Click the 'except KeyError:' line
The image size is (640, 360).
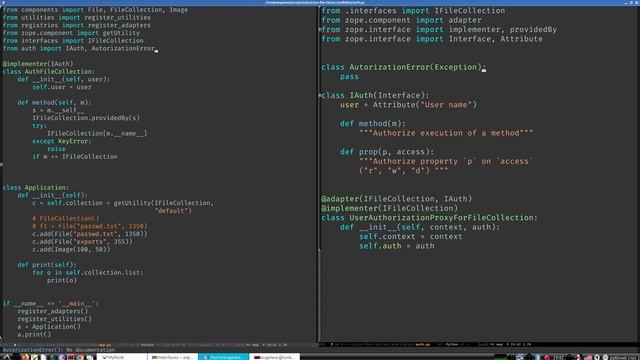[62, 141]
